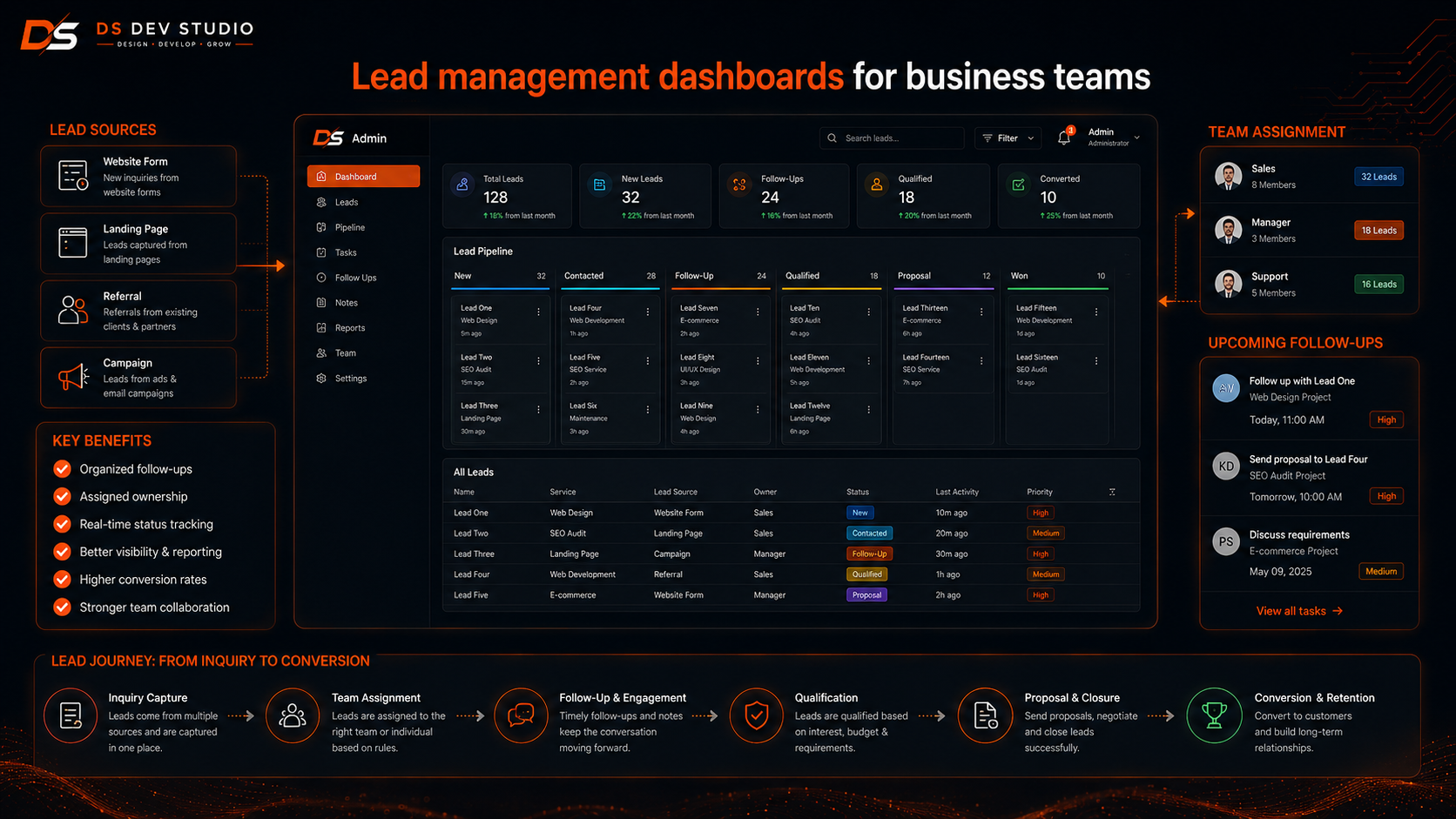Click the Converted card icon

(x=1018, y=185)
